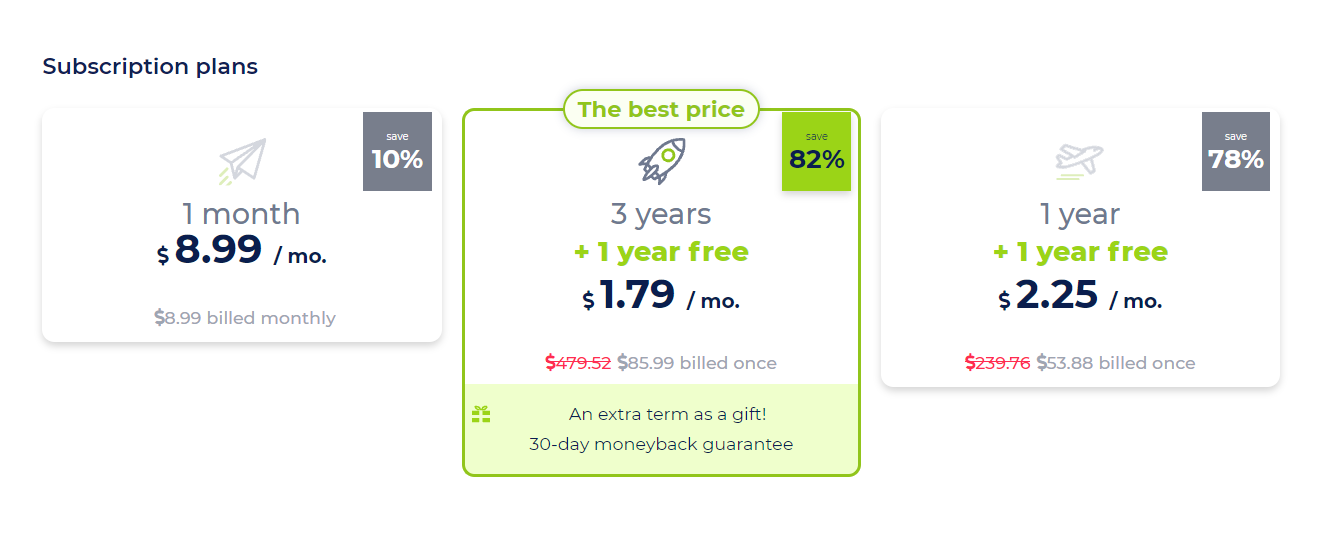Click the green gift icon
The height and width of the screenshot is (544, 1344).
(x=481, y=414)
